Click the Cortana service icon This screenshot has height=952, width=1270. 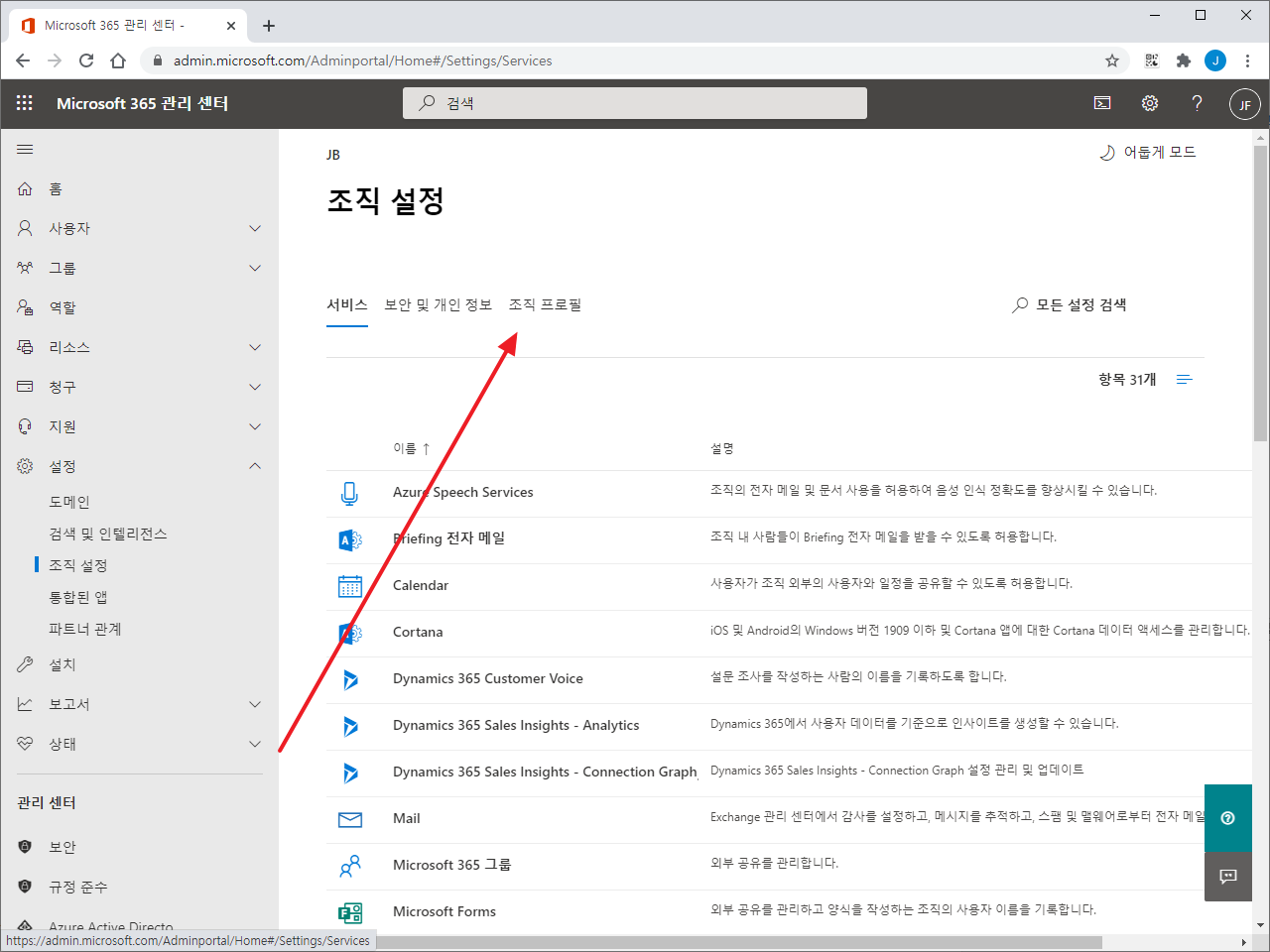pos(350,633)
